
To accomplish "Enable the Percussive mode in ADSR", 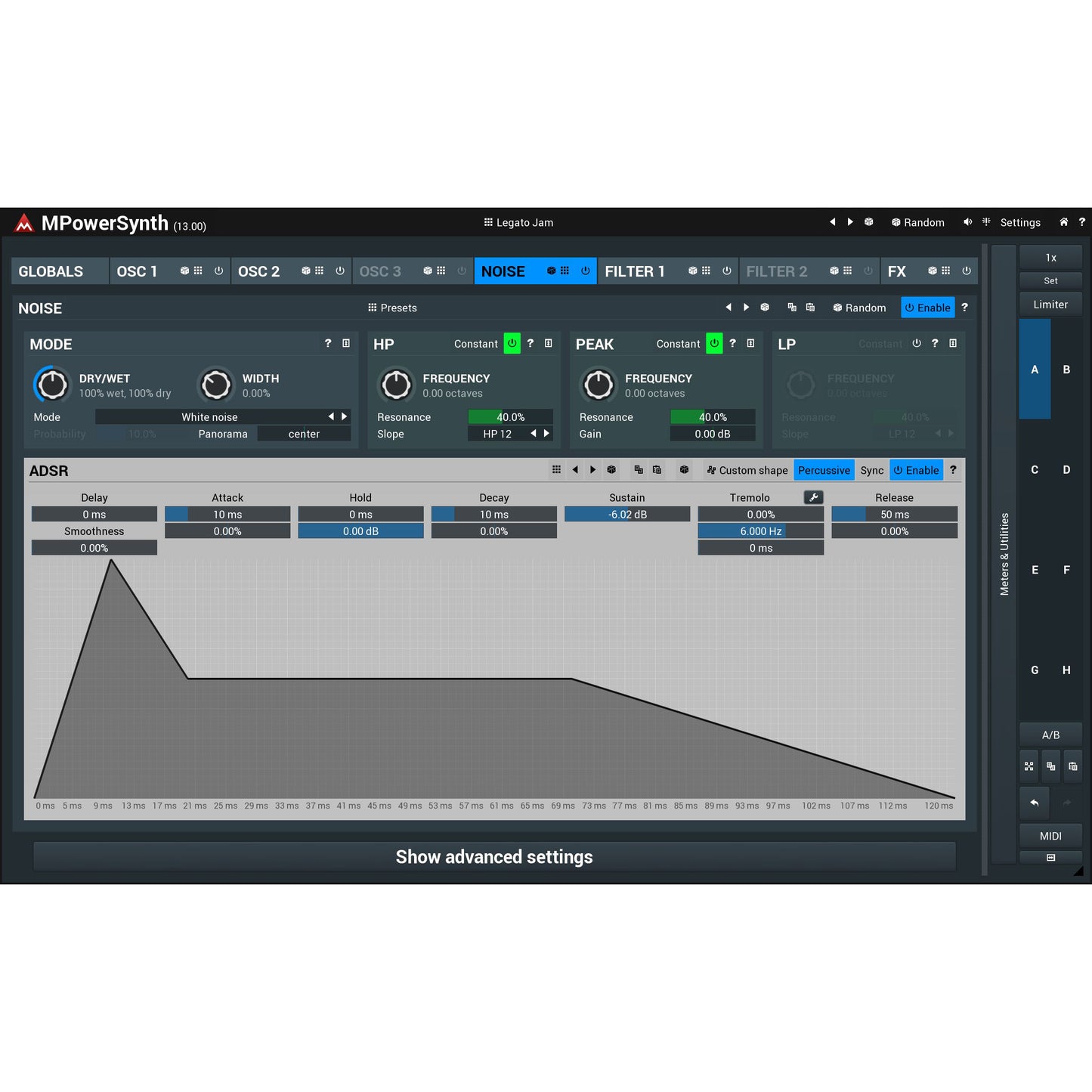I will click(x=824, y=470).
